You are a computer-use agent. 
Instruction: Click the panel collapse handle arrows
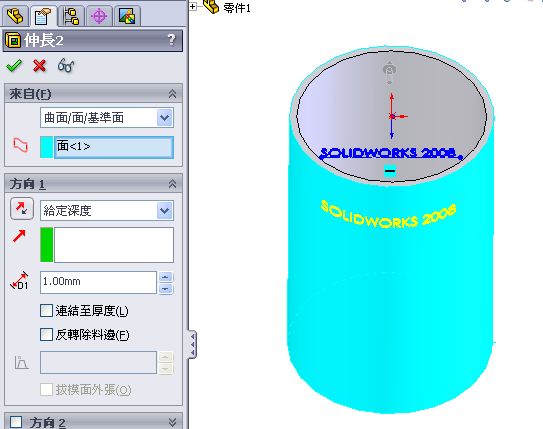coord(193,345)
